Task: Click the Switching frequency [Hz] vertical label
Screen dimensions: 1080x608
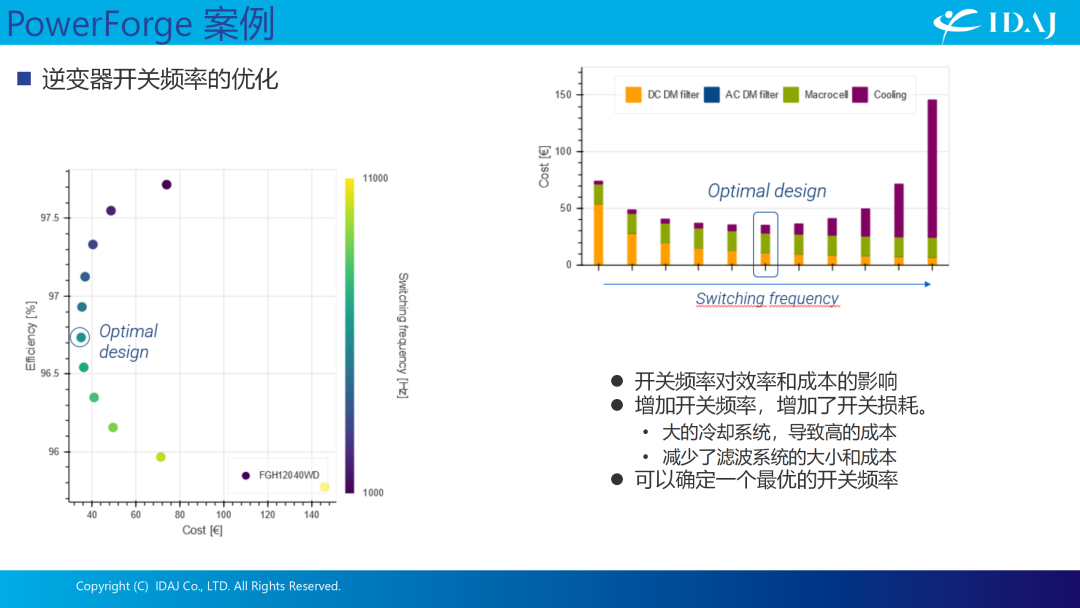Action: [403, 335]
